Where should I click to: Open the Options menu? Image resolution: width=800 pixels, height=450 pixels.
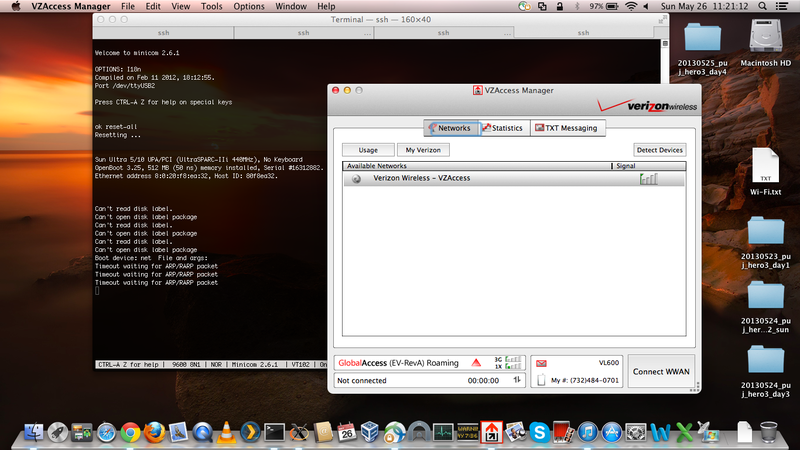tap(249, 7)
